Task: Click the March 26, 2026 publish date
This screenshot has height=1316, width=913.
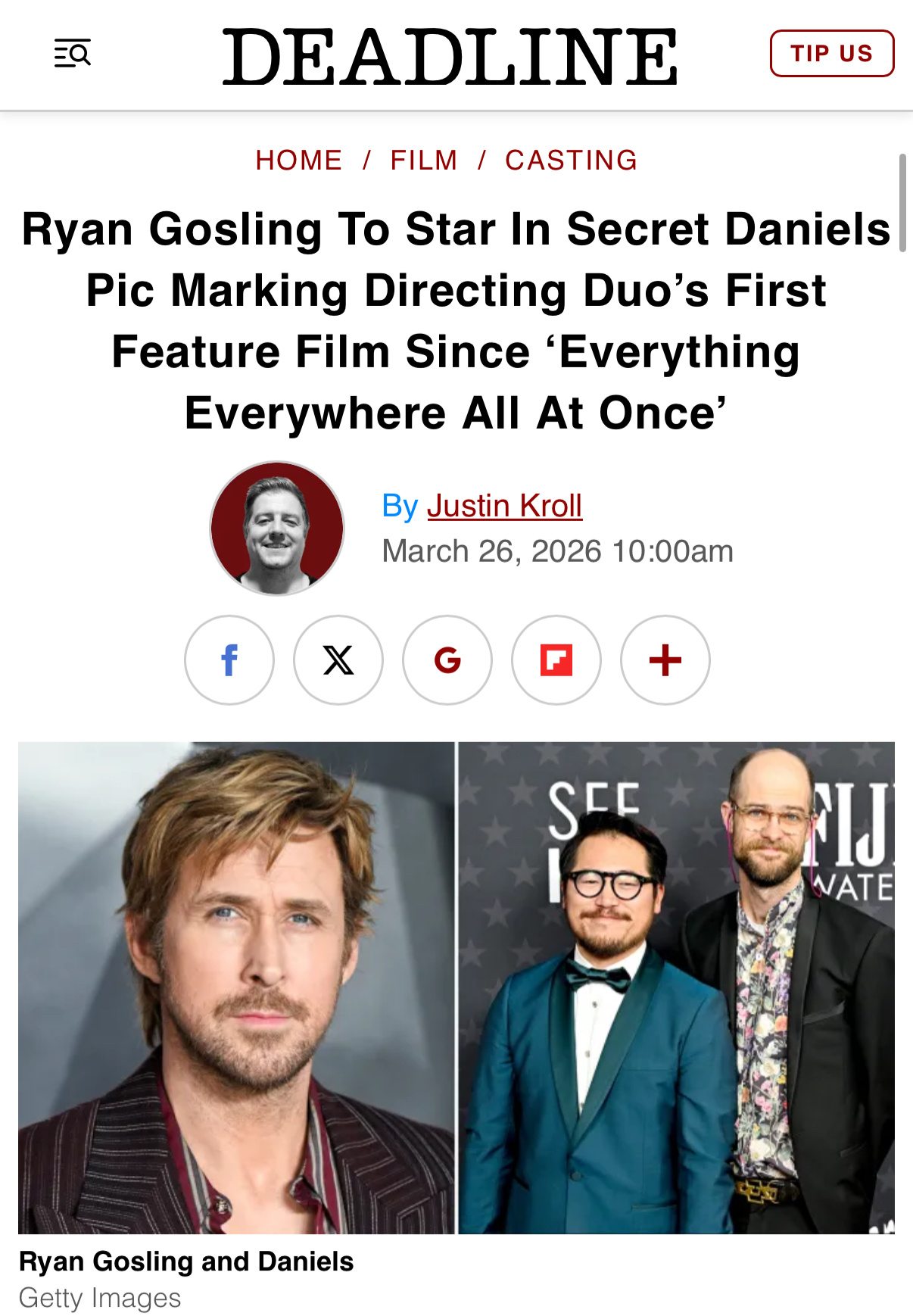Action: [x=558, y=551]
